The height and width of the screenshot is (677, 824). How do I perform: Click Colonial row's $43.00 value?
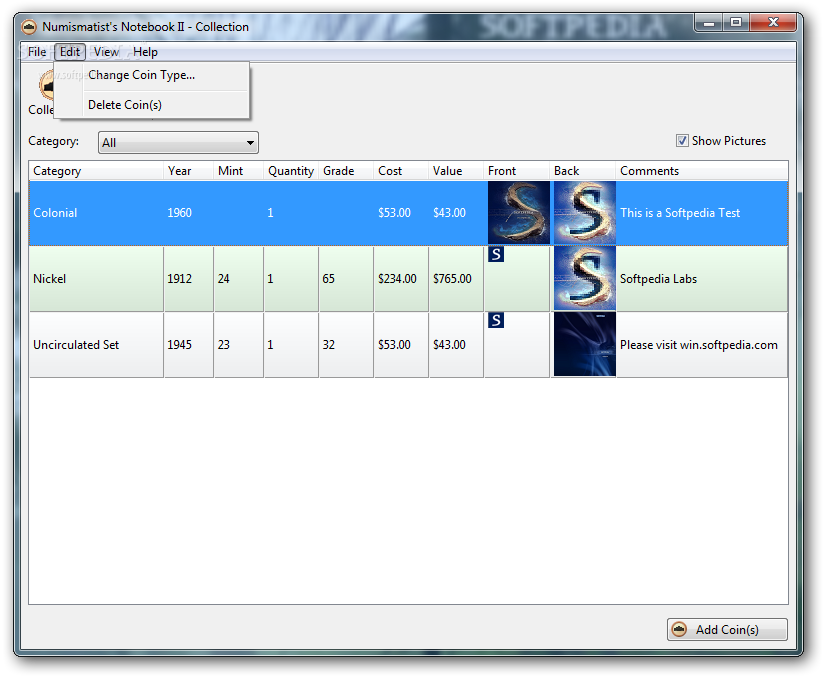tap(456, 213)
